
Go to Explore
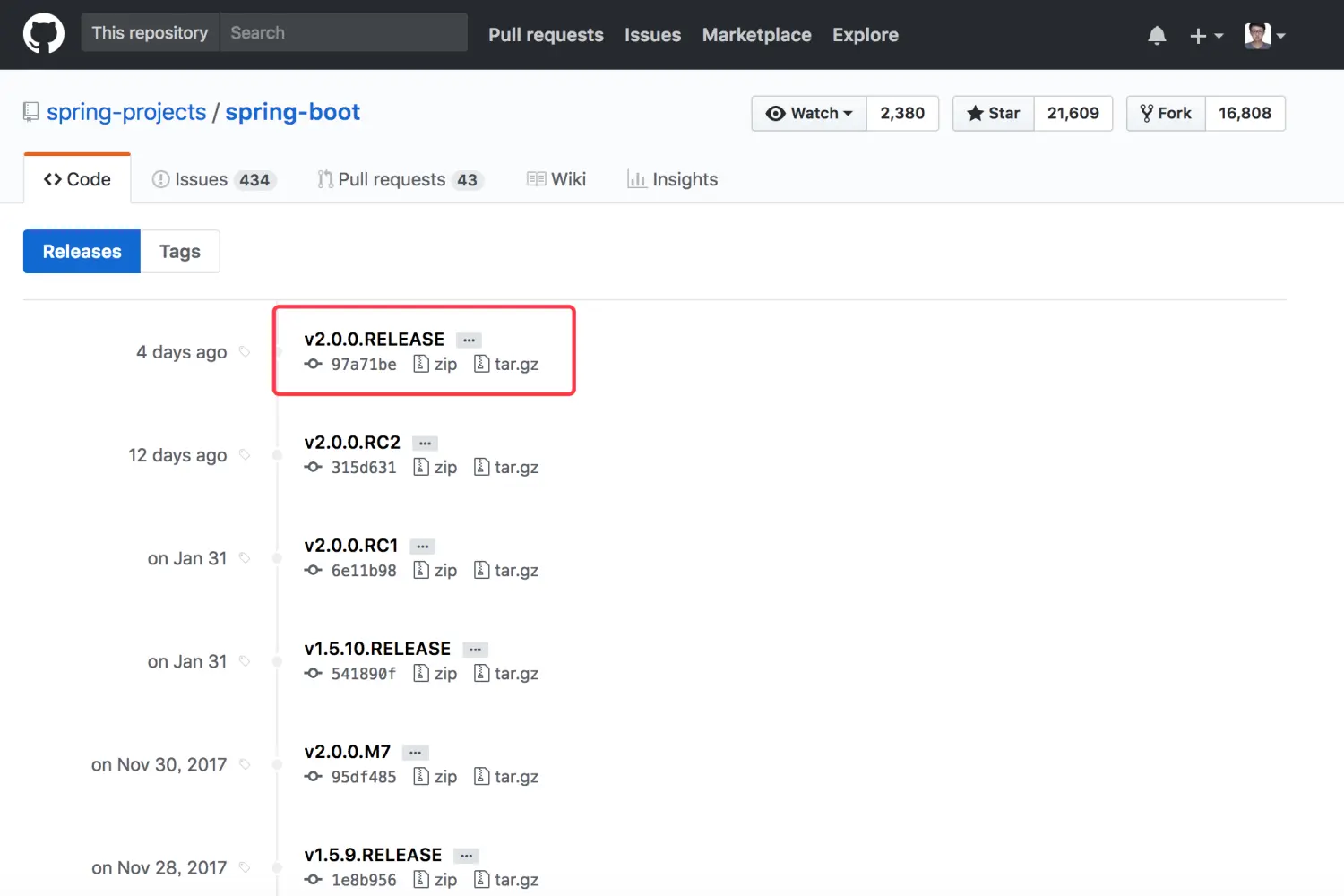[x=866, y=35]
